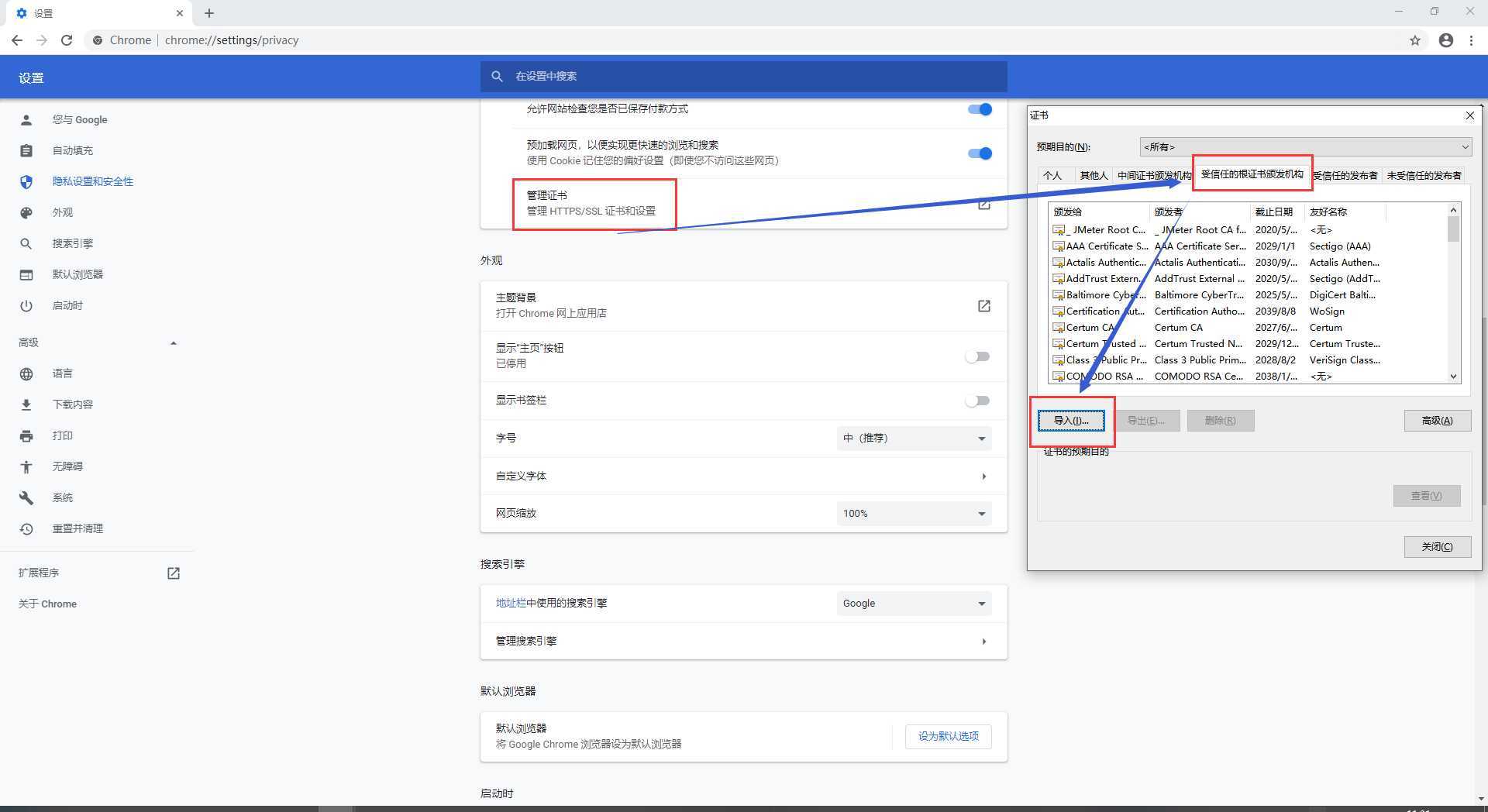
Task: Switch to 中间证书颁发机构 tab
Action: [x=1153, y=176]
